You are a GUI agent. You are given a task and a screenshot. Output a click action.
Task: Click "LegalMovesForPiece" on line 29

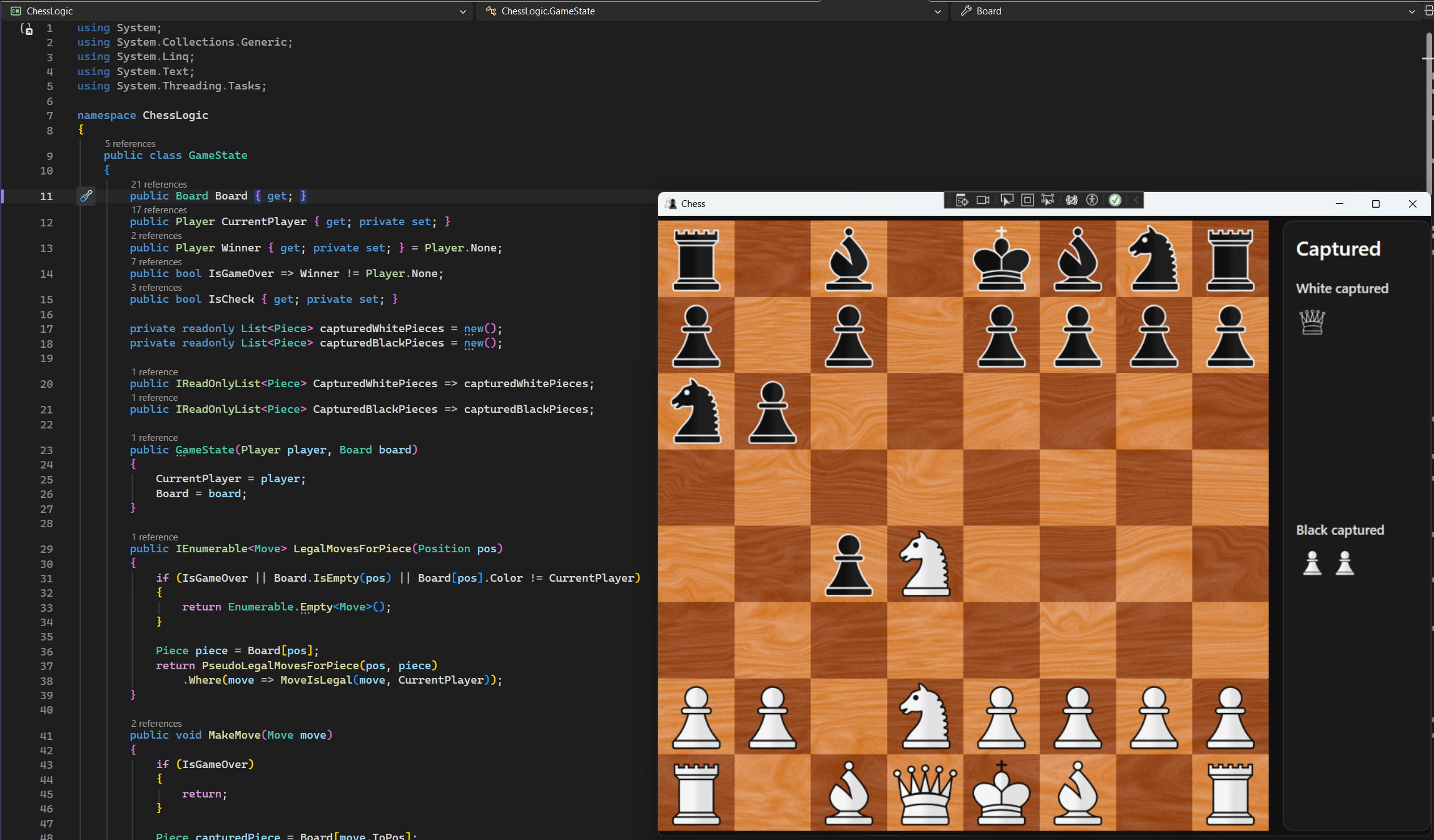352,549
